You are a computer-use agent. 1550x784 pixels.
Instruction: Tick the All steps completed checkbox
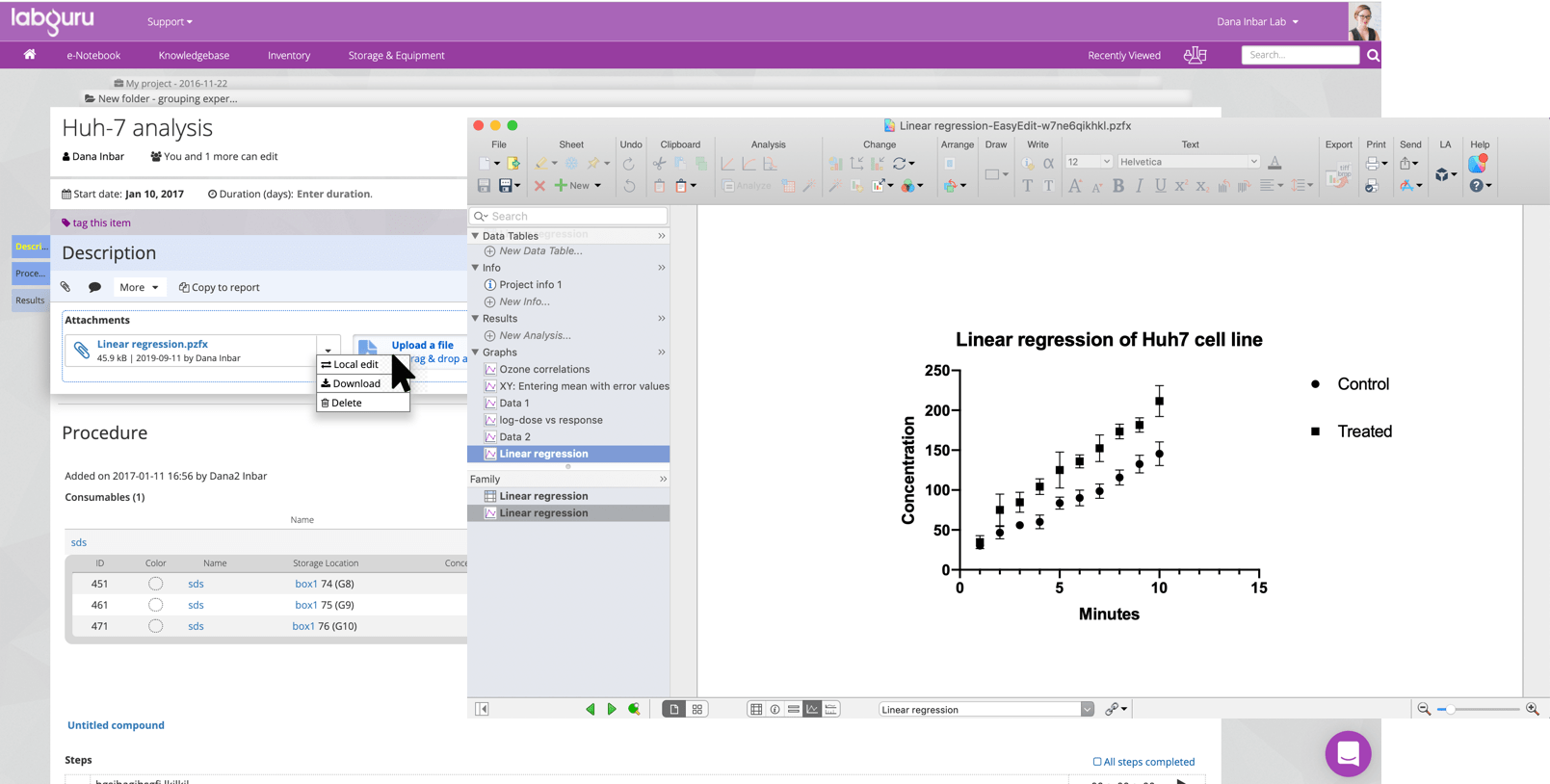pyautogui.click(x=1097, y=762)
